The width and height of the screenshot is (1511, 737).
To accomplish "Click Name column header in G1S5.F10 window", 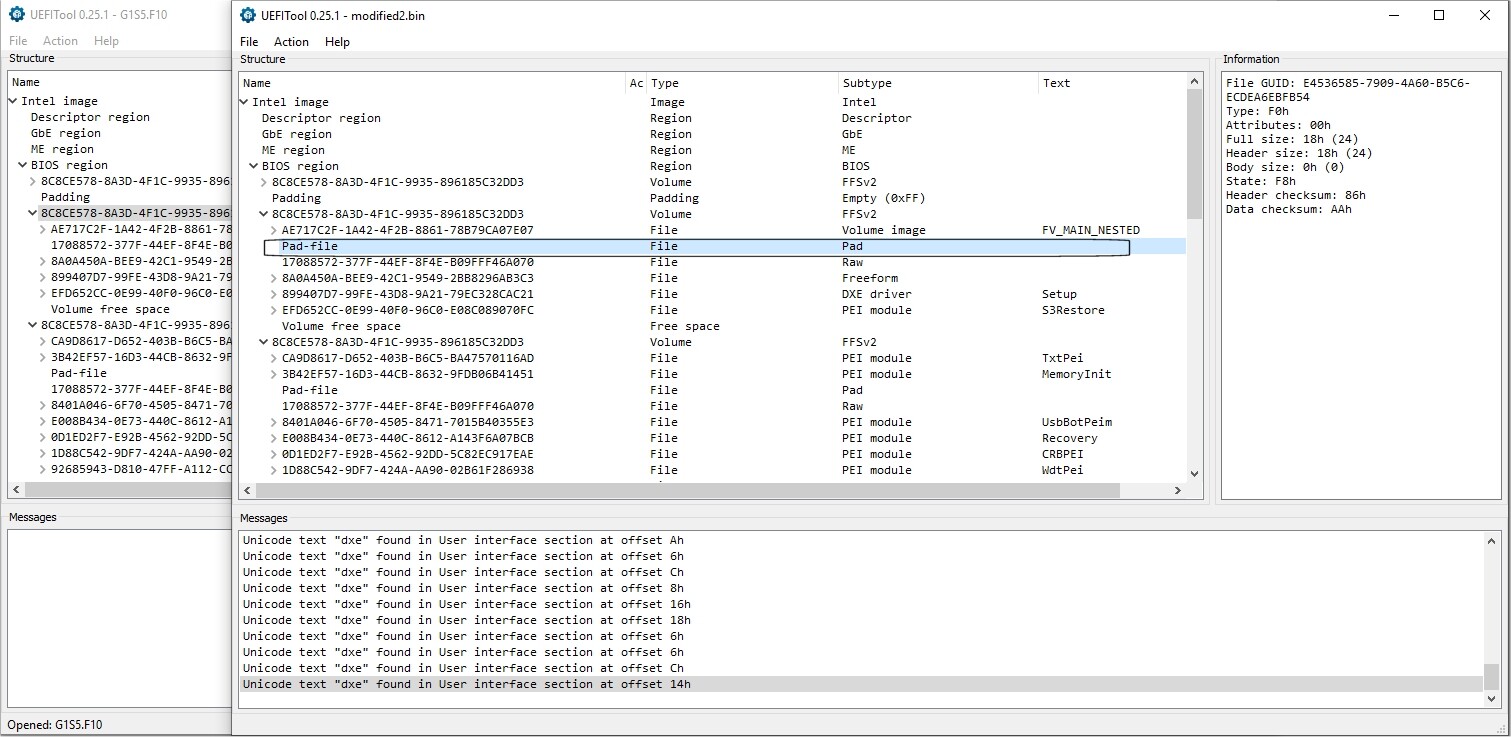I will (120, 82).
